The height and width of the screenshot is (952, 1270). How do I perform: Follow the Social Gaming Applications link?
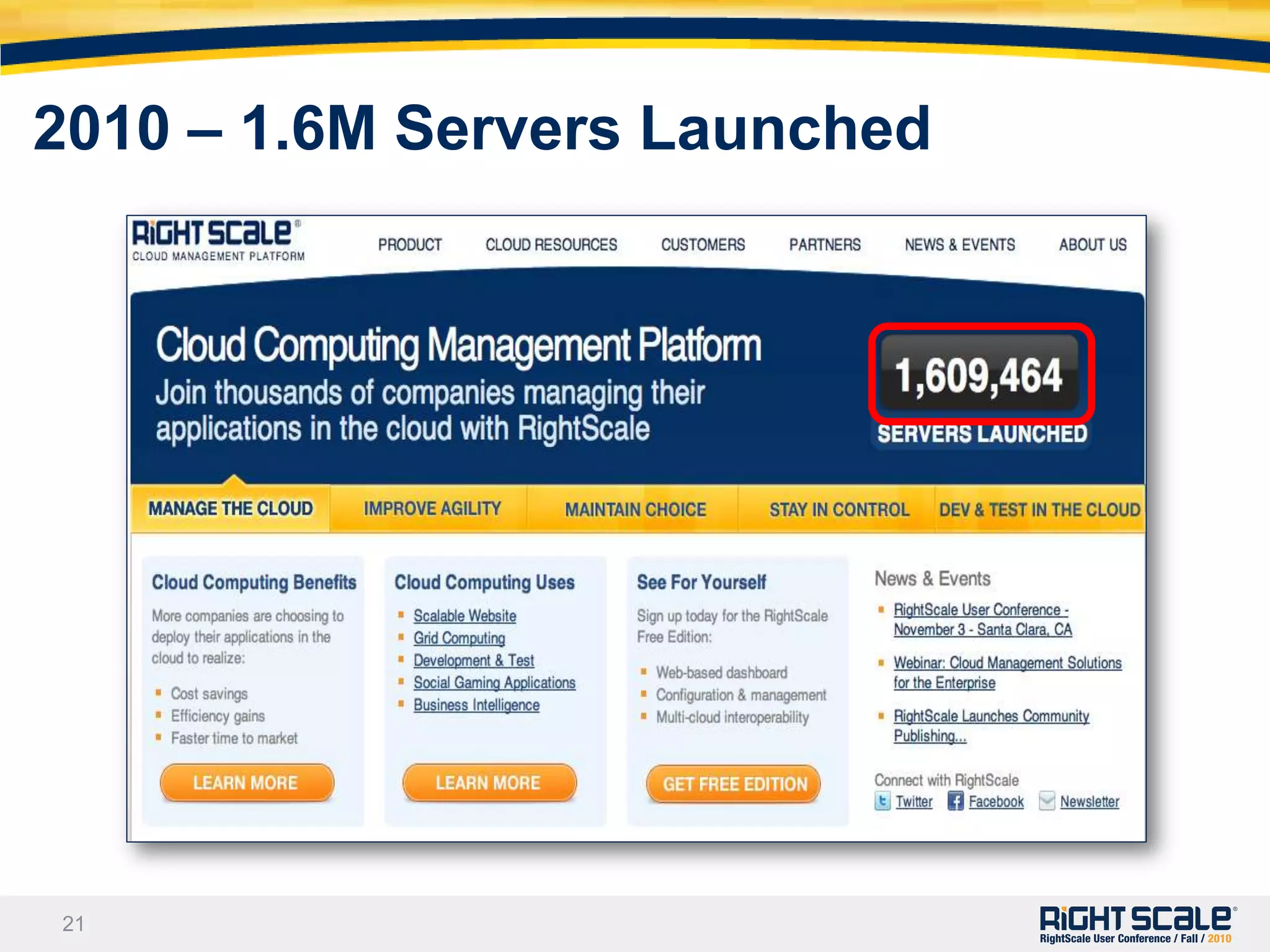[494, 683]
